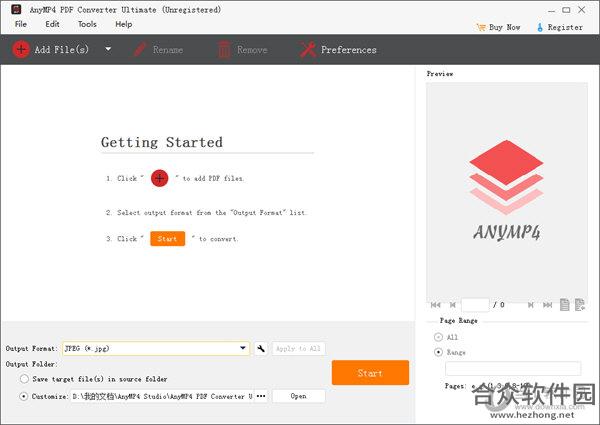The image size is (600, 425).
Task: Click the Rename pencil toolbar item
Action: (158, 49)
